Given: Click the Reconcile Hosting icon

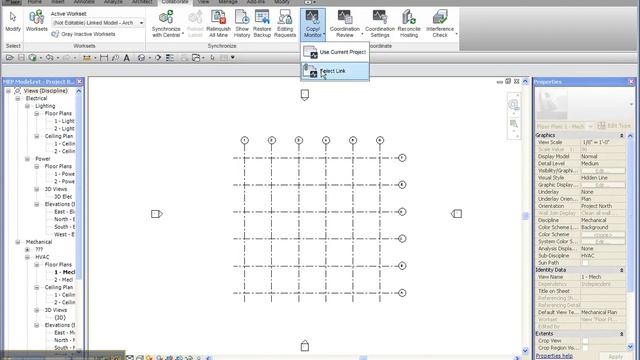Looking at the screenshot, I should point(409,17).
